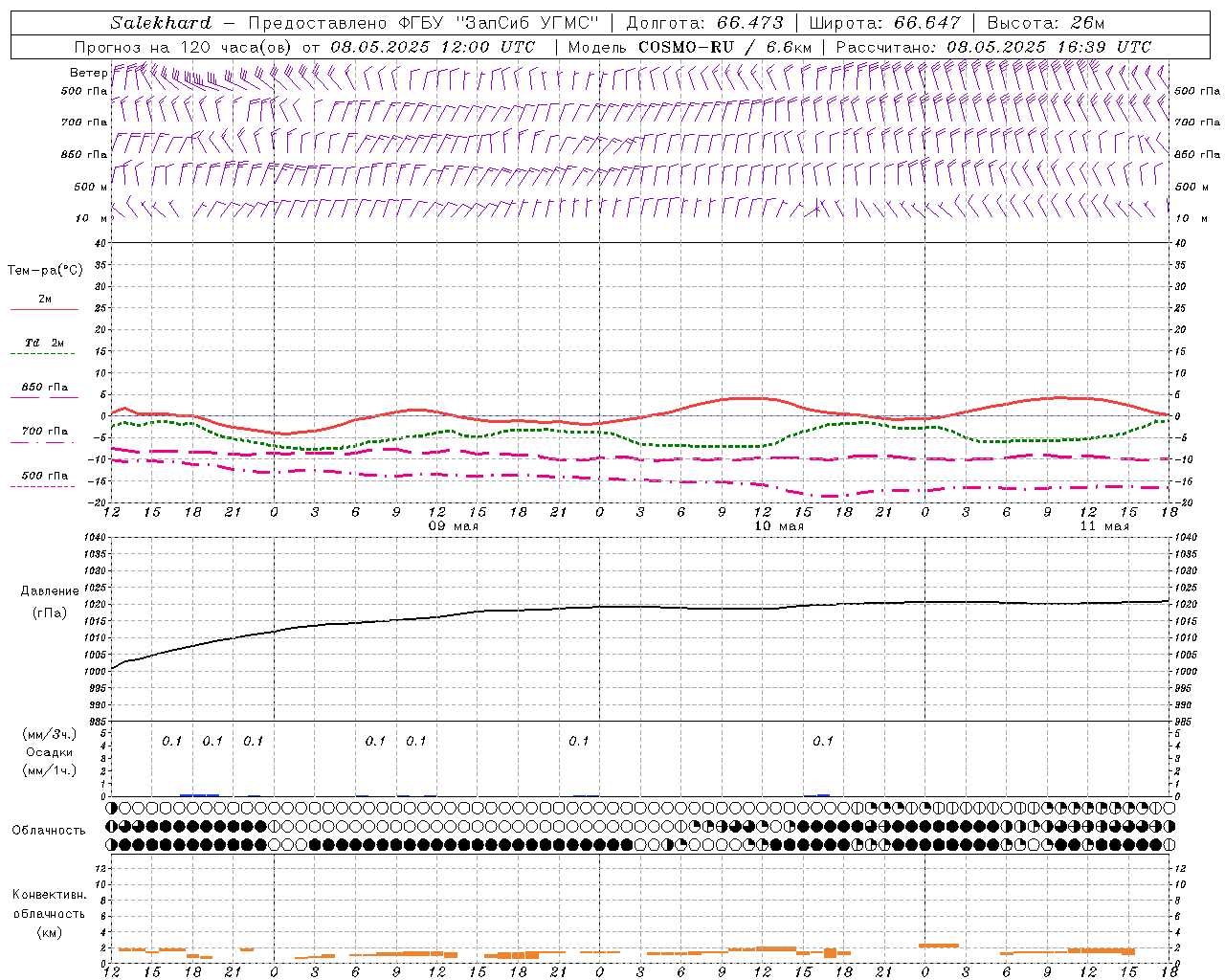Screen dimensions: 1225x980
Task: Click the 985 label on left pressure axis
Action: pyautogui.click(x=98, y=722)
